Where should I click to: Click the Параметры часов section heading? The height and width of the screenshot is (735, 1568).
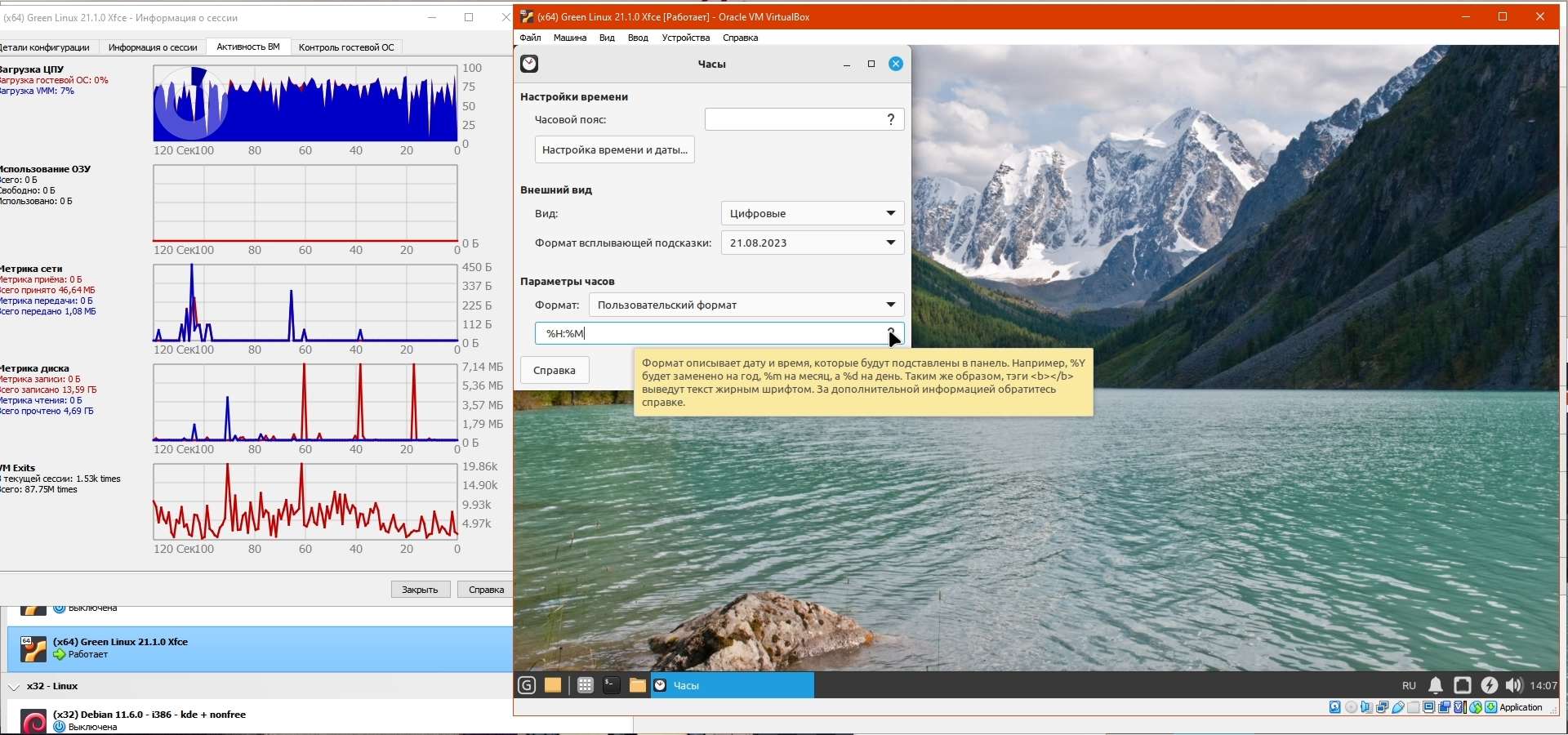(x=568, y=281)
